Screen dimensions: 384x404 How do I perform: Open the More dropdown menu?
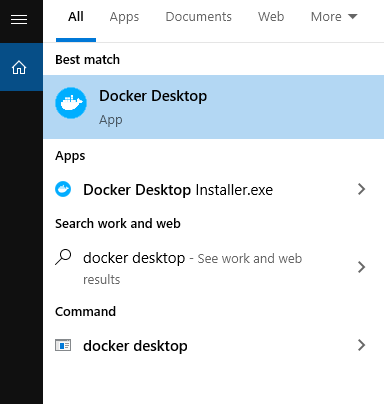point(334,17)
